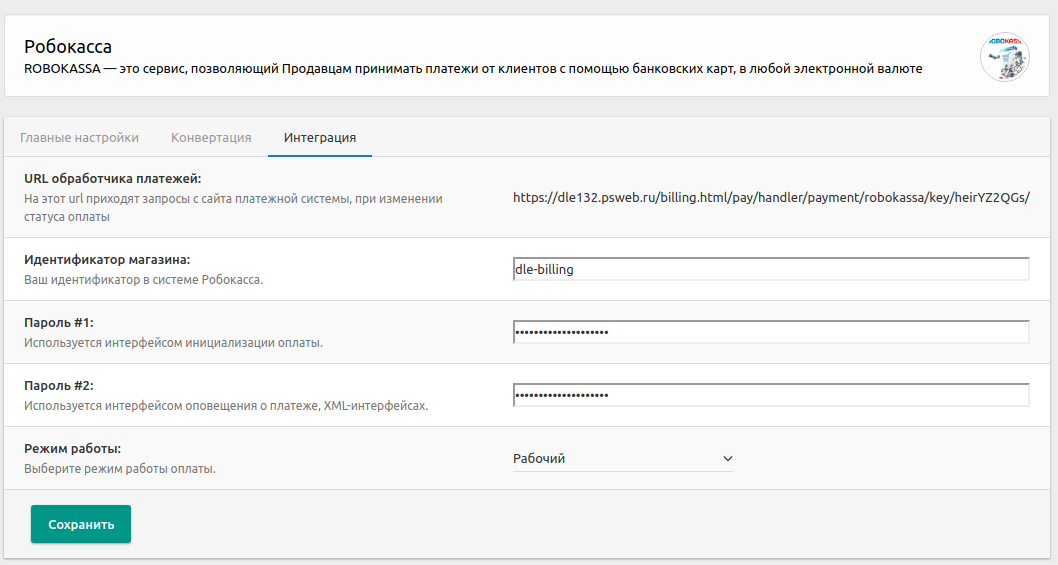Image resolution: width=1058 pixels, height=565 pixels.
Task: Click the Робокасса page heading
Action: tap(68, 47)
